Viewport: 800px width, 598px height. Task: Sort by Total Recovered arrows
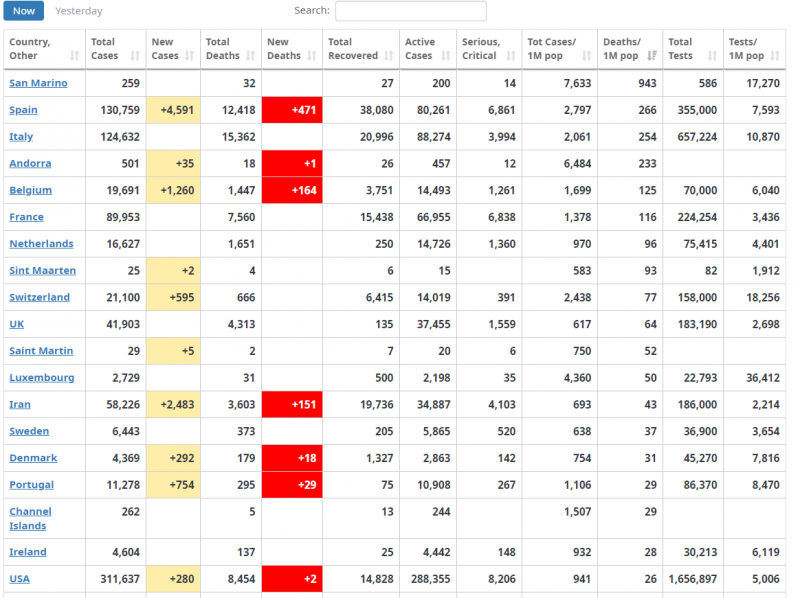389,56
